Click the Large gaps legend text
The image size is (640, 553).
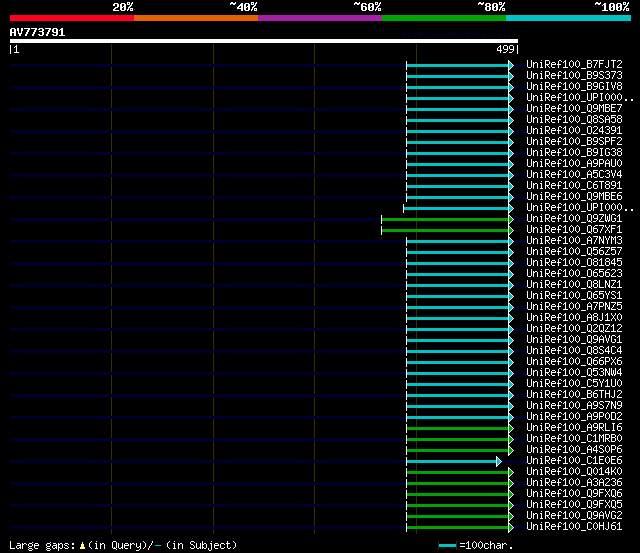click(x=123, y=545)
